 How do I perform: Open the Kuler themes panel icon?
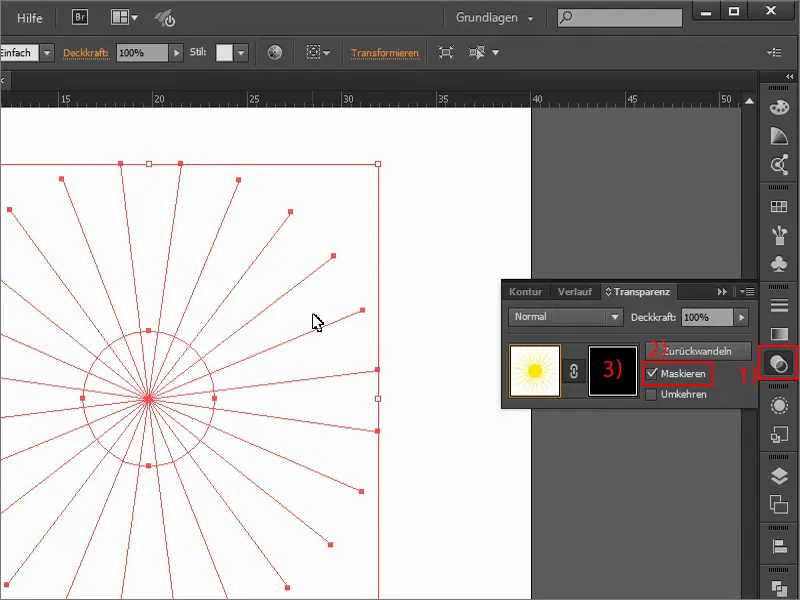click(779, 165)
